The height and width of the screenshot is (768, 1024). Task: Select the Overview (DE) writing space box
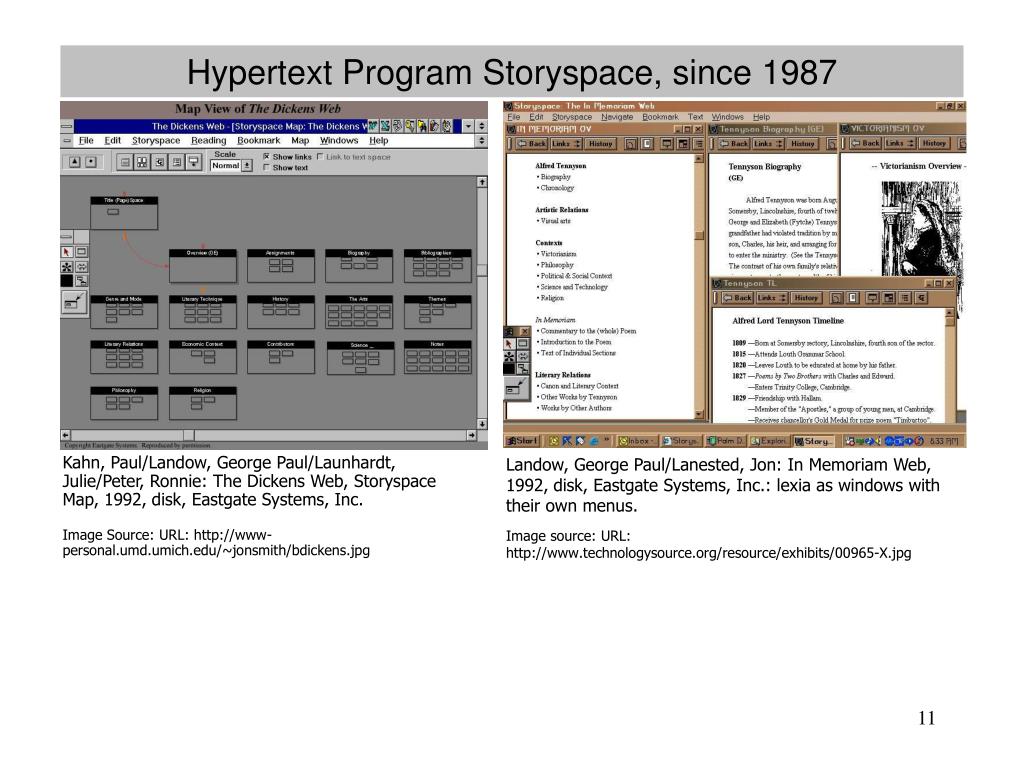[202, 266]
